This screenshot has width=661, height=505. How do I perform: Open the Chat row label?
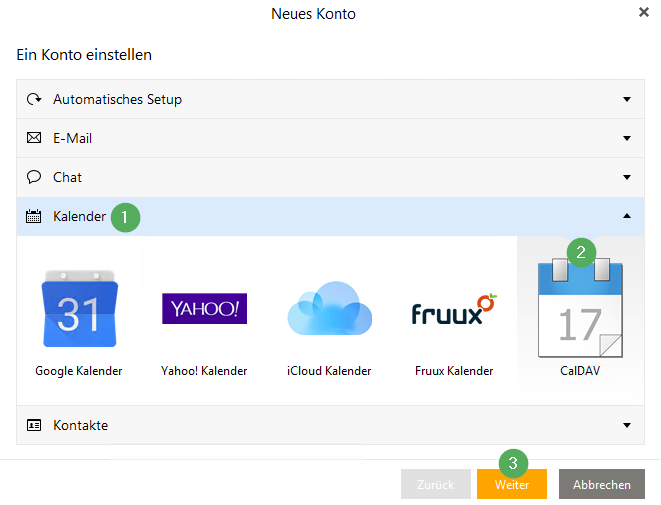click(x=67, y=177)
